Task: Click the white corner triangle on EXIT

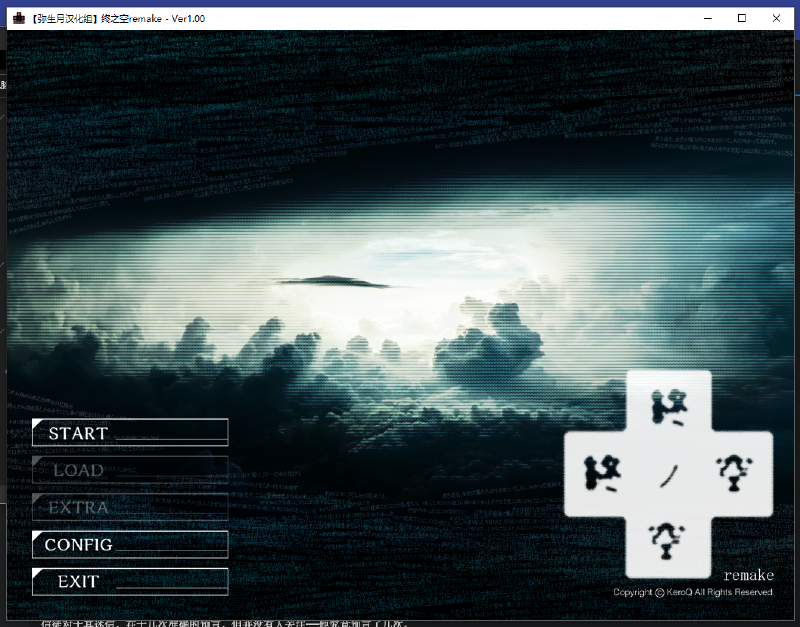Action: (39, 575)
